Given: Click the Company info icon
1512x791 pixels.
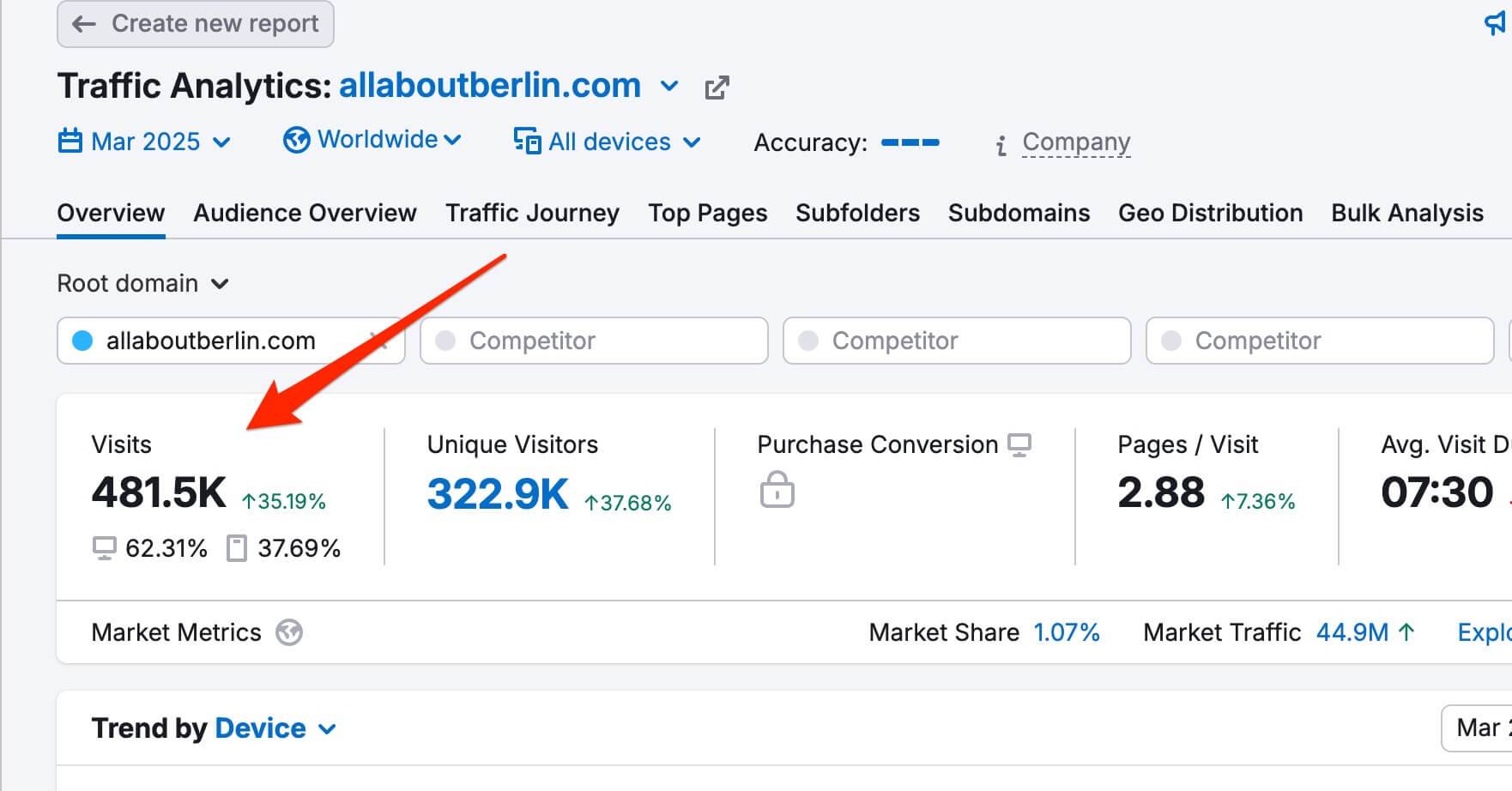Looking at the screenshot, I should [x=1001, y=146].
